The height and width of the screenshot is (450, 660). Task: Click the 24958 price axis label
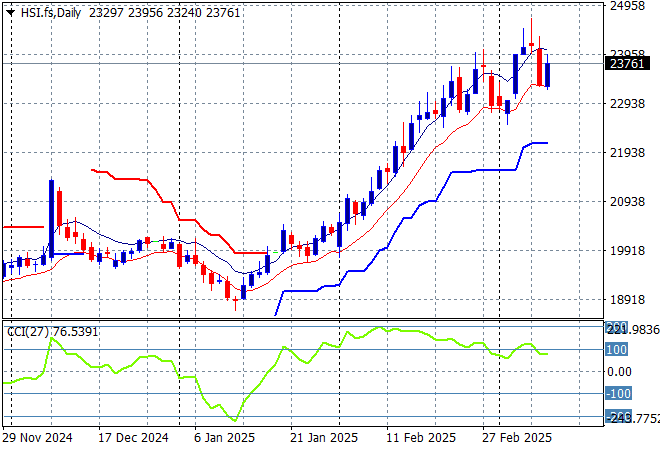click(626, 6)
